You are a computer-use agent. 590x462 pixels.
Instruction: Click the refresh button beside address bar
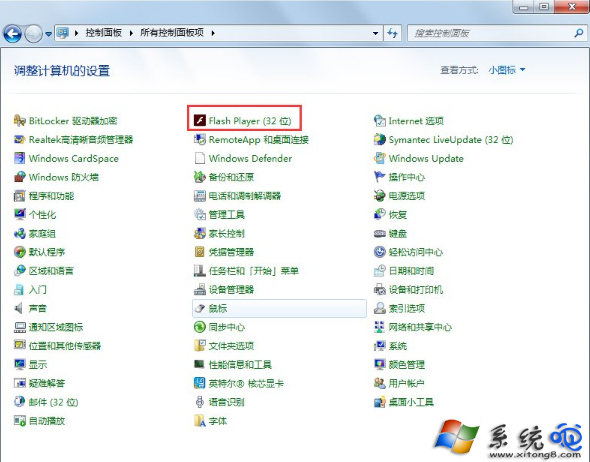pos(392,33)
